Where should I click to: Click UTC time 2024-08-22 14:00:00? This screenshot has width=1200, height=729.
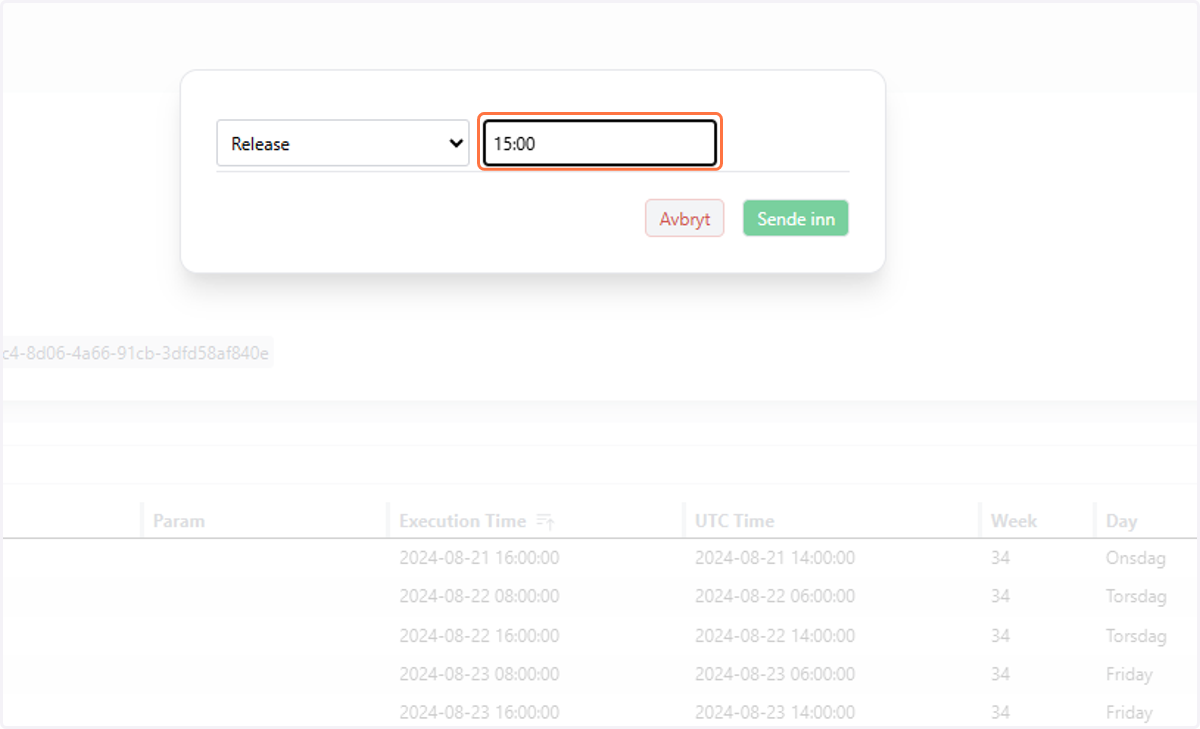click(x=775, y=635)
